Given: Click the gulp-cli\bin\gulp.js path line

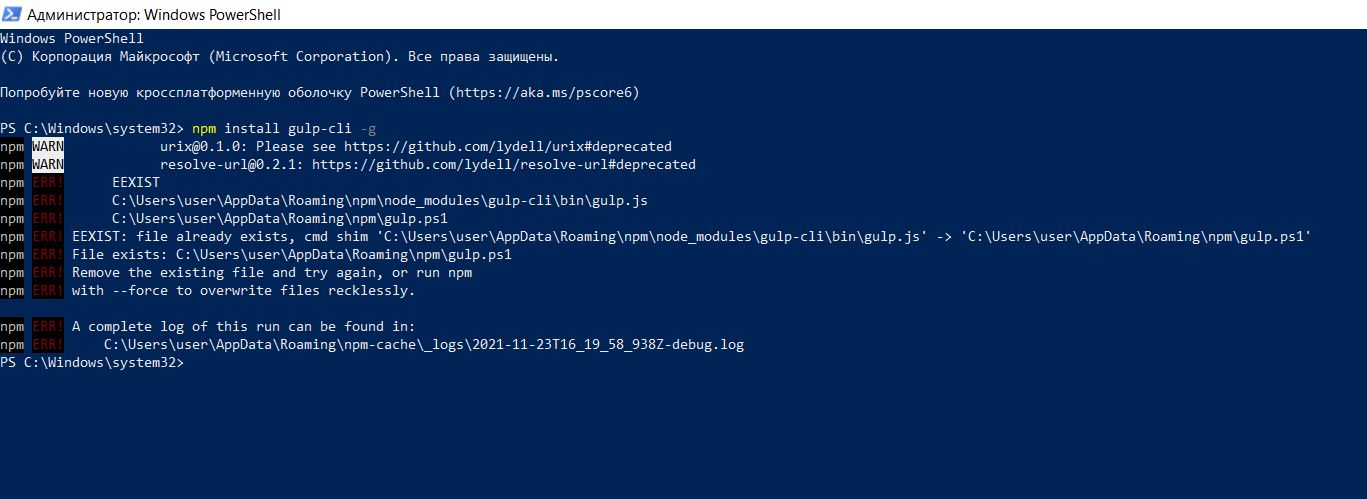Looking at the screenshot, I should [x=380, y=200].
